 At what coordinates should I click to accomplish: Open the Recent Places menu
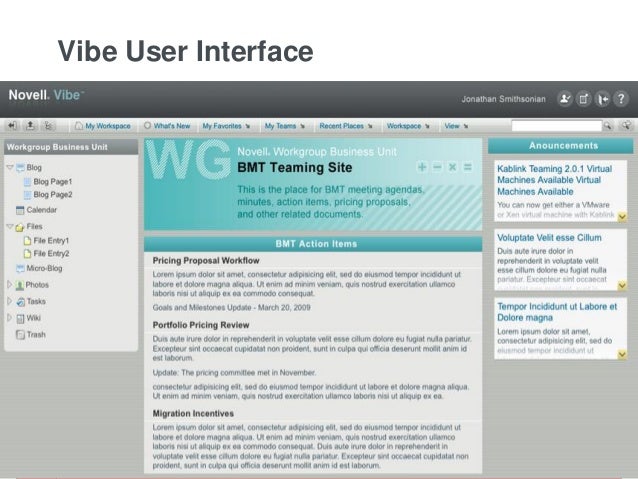346,126
